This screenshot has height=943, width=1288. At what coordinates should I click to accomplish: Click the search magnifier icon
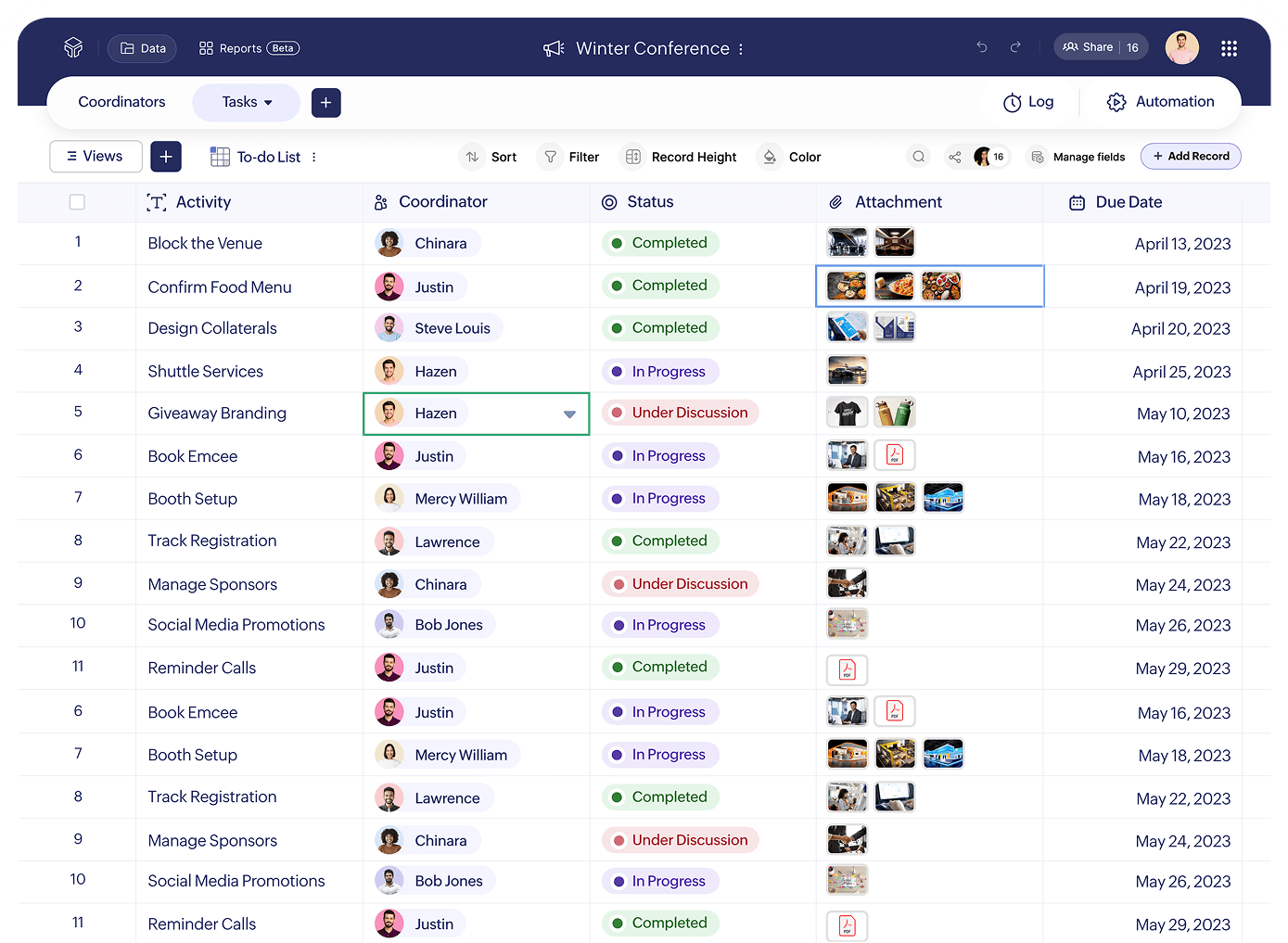[x=919, y=157]
